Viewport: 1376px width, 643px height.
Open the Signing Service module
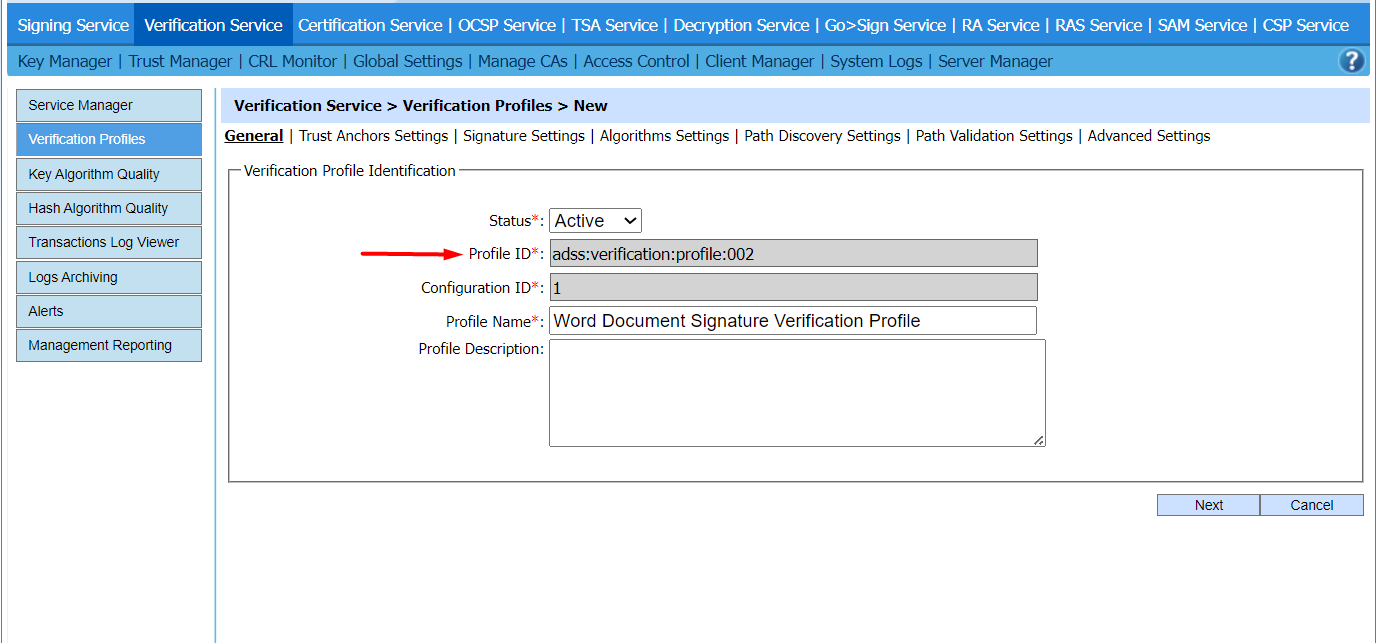[73, 25]
